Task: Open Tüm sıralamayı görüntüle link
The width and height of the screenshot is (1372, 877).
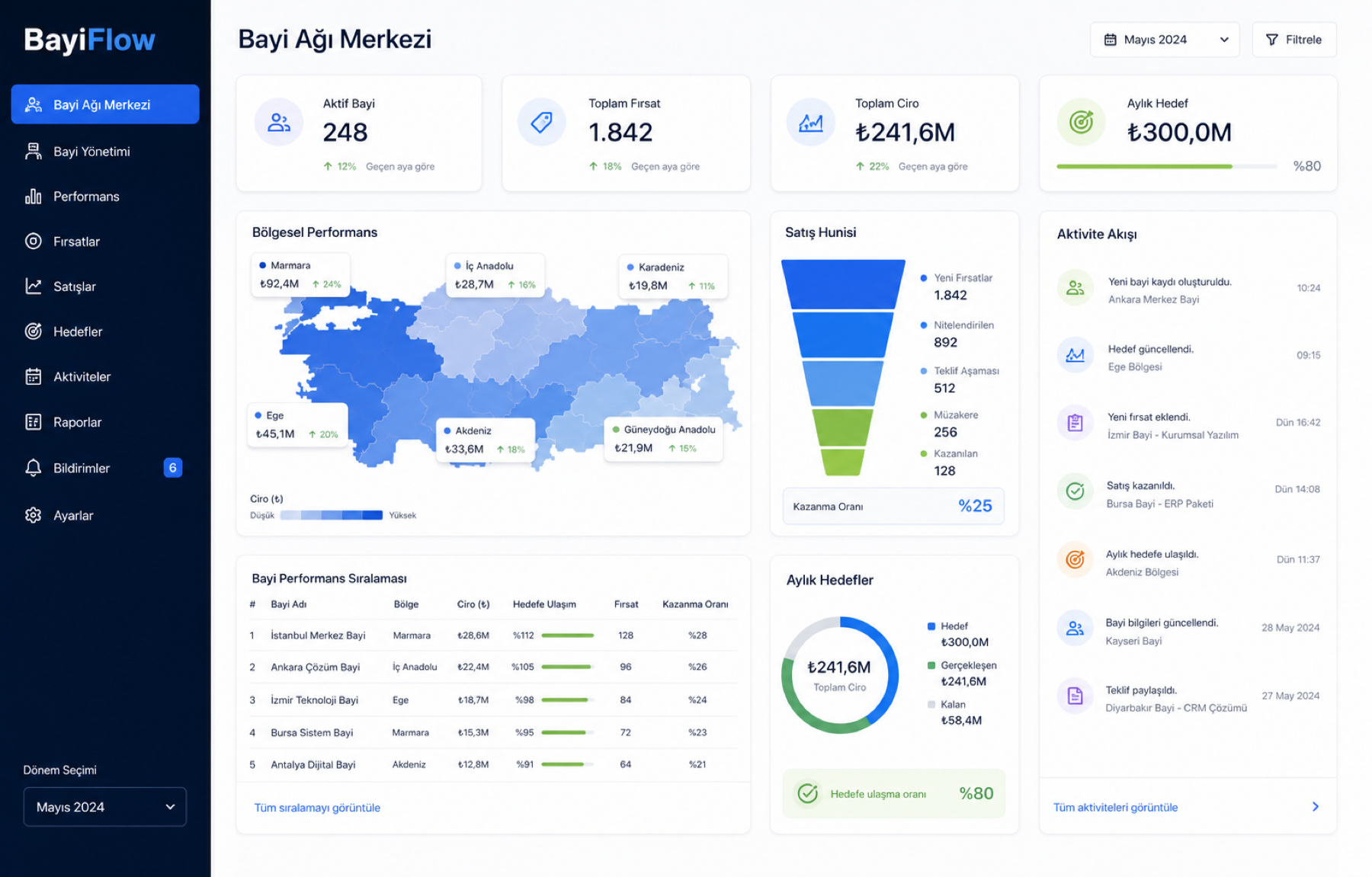Action: pyautogui.click(x=317, y=808)
